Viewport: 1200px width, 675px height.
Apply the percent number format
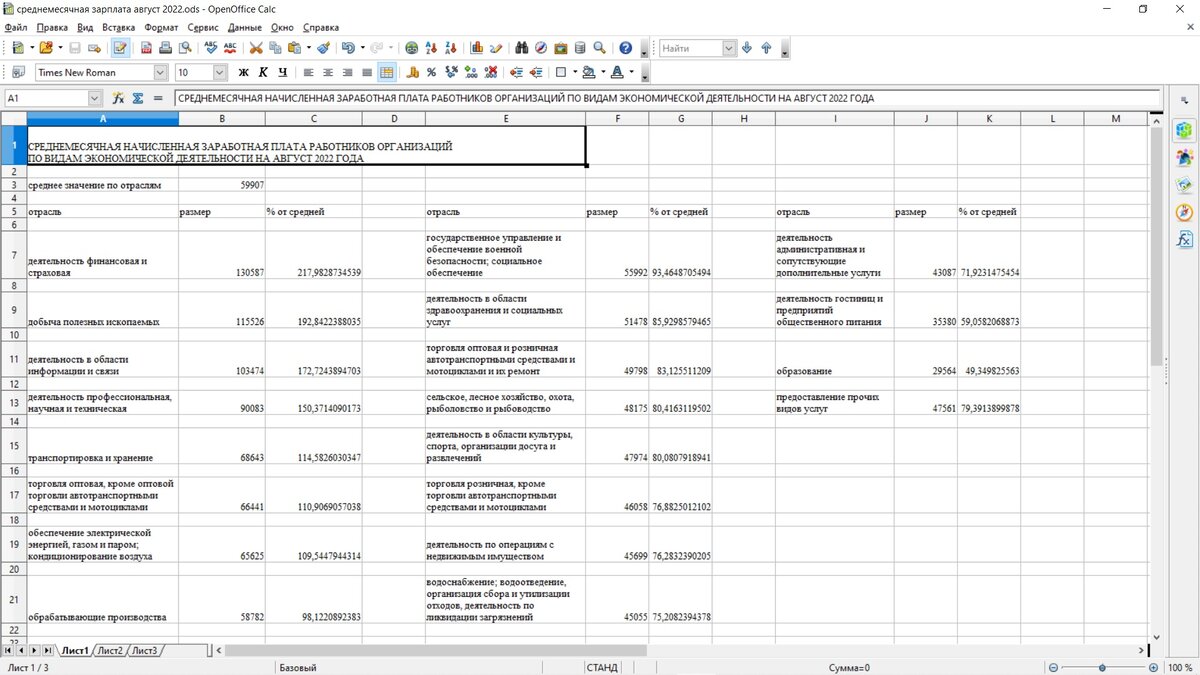[431, 72]
